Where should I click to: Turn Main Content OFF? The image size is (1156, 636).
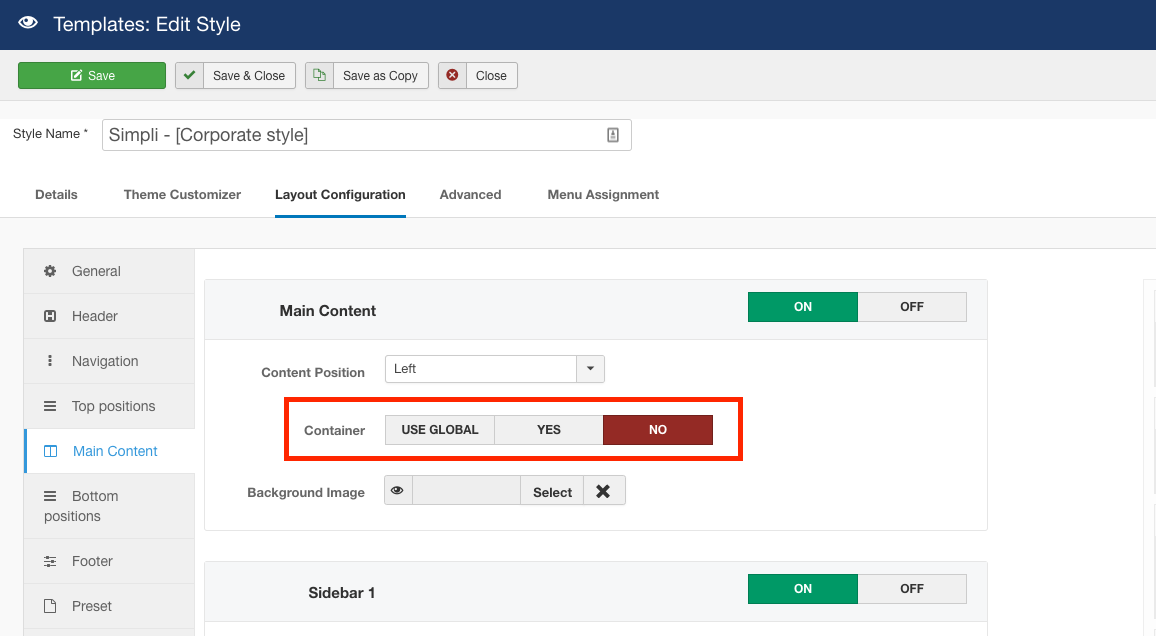[x=911, y=307]
